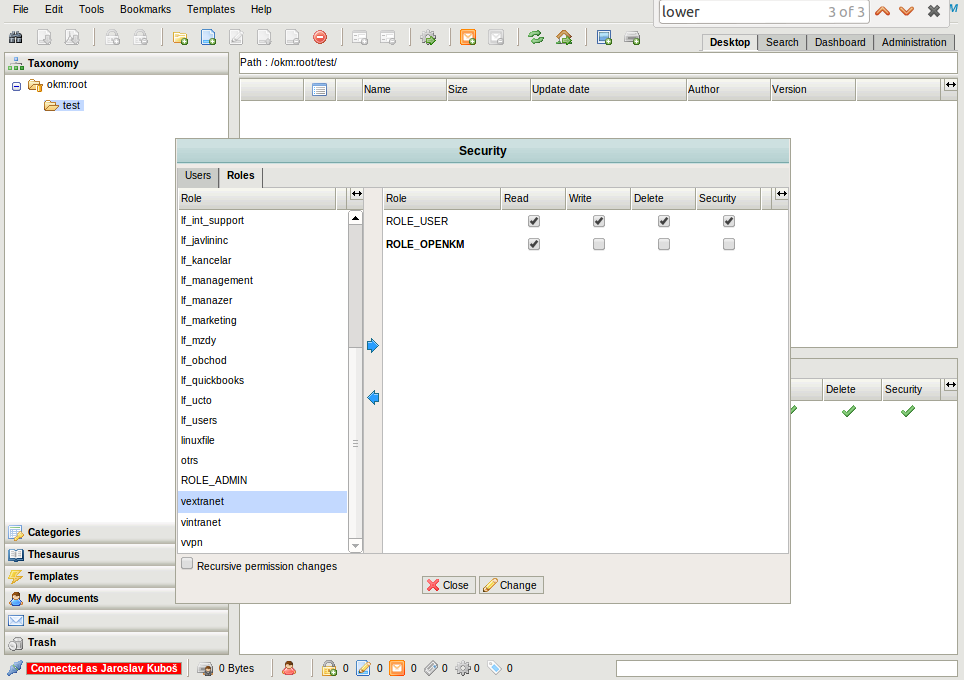Image resolution: width=964 pixels, height=680 pixels.
Task: Expand the Categories panel
Action: [x=54, y=532]
